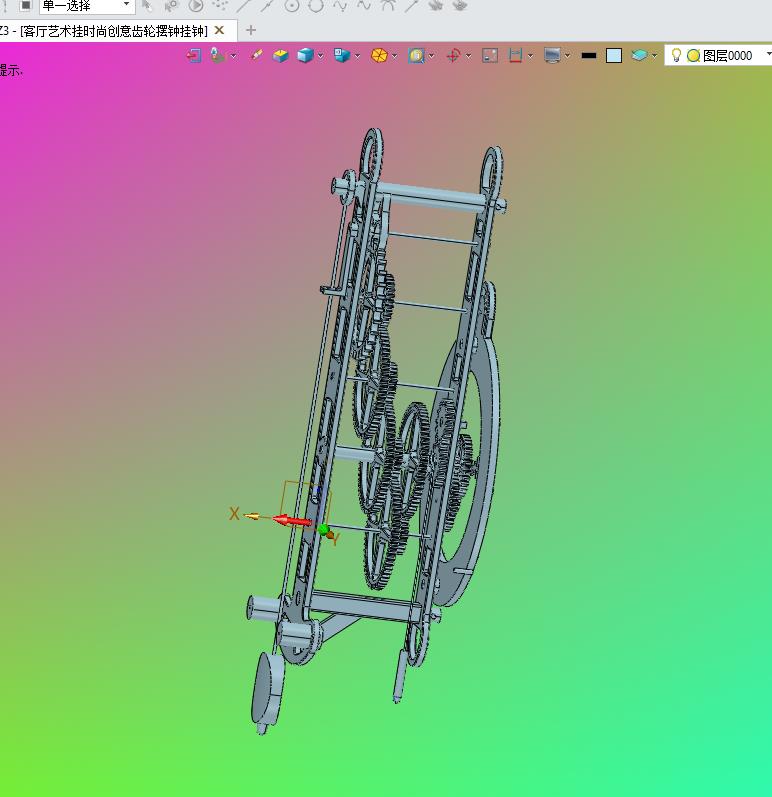Screen dimensions: 772x797
Task: Click the pointer with gear filter icon
Action: (172, 6)
